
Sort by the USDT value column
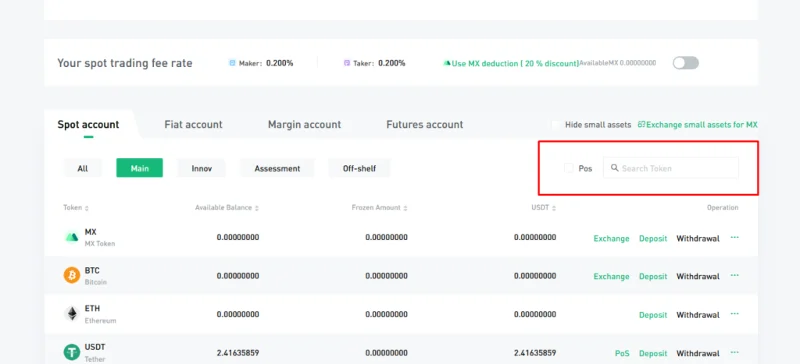[x=544, y=208]
